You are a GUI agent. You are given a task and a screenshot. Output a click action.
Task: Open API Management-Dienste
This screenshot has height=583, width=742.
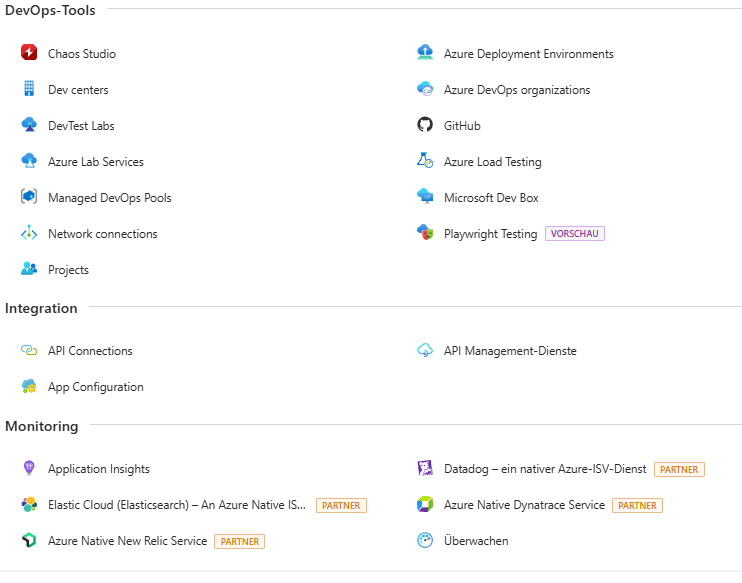click(x=510, y=351)
